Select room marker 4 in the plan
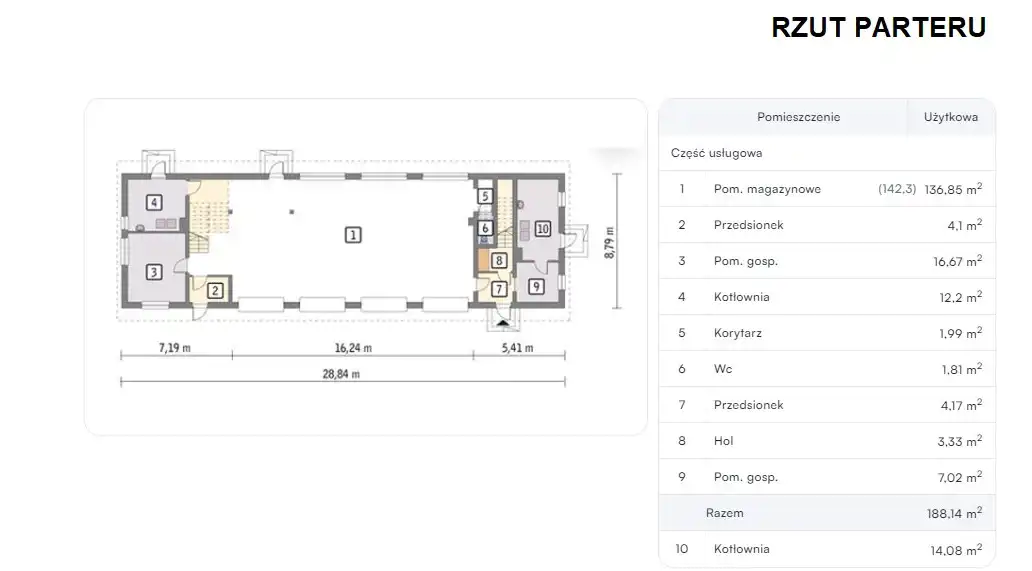 click(154, 203)
